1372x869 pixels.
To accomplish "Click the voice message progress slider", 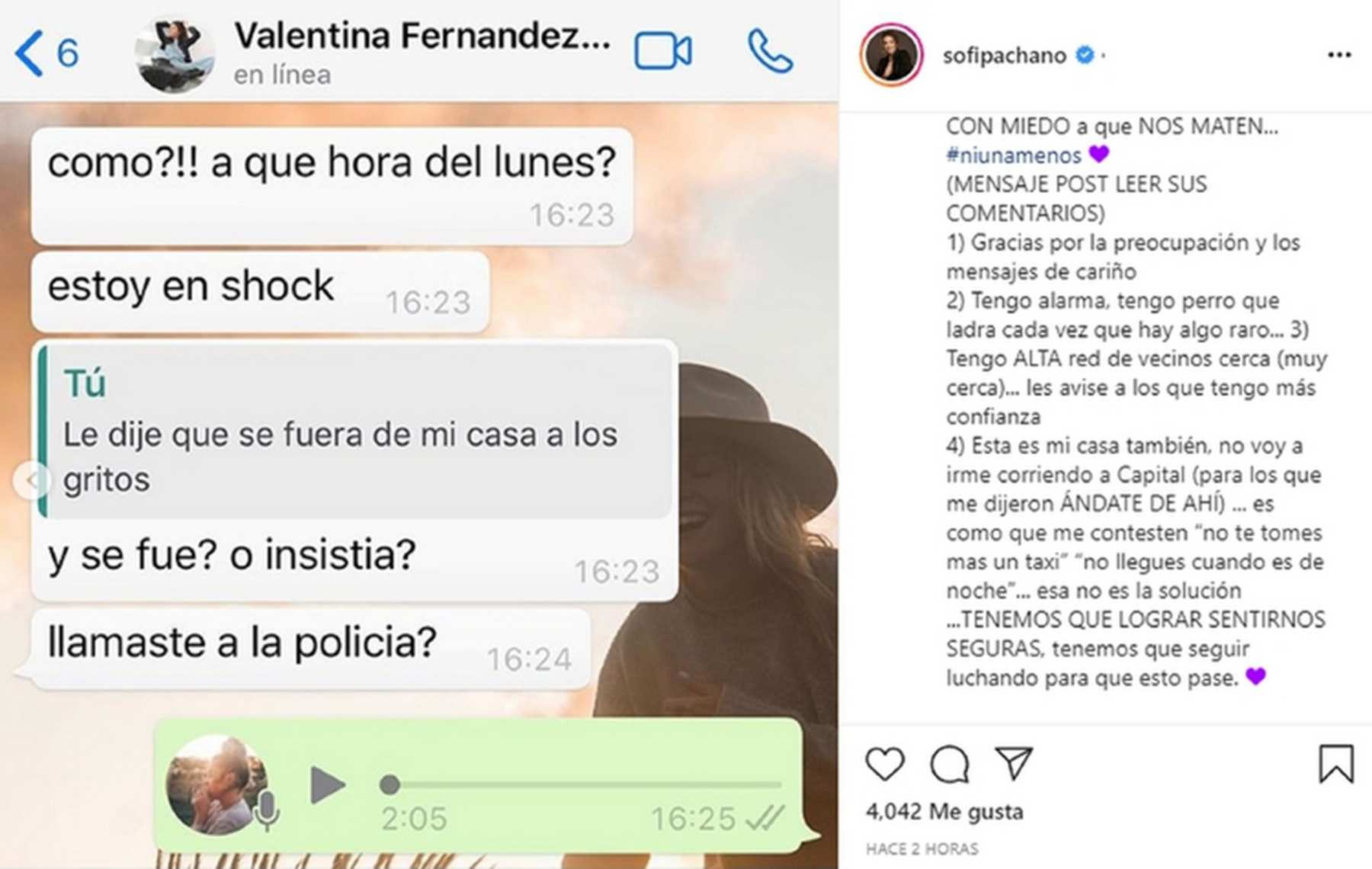I will 585,784.
